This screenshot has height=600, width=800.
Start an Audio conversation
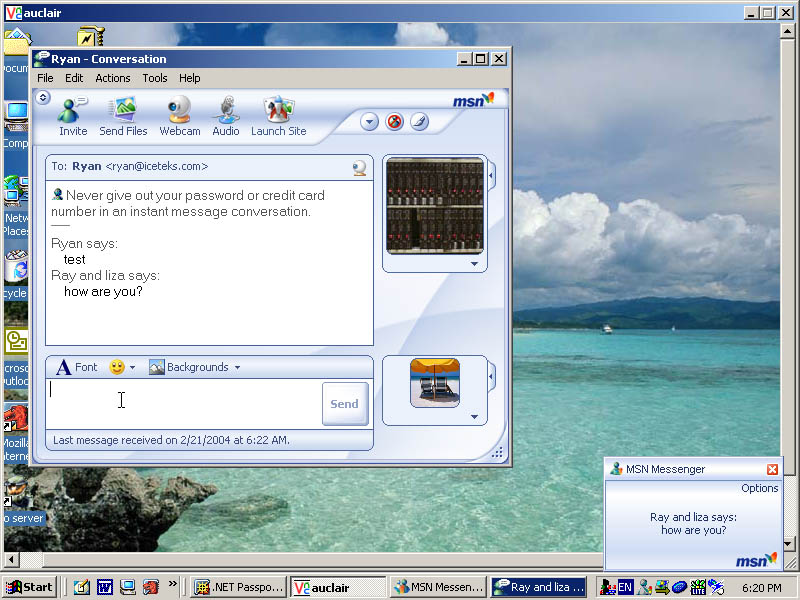tap(226, 116)
